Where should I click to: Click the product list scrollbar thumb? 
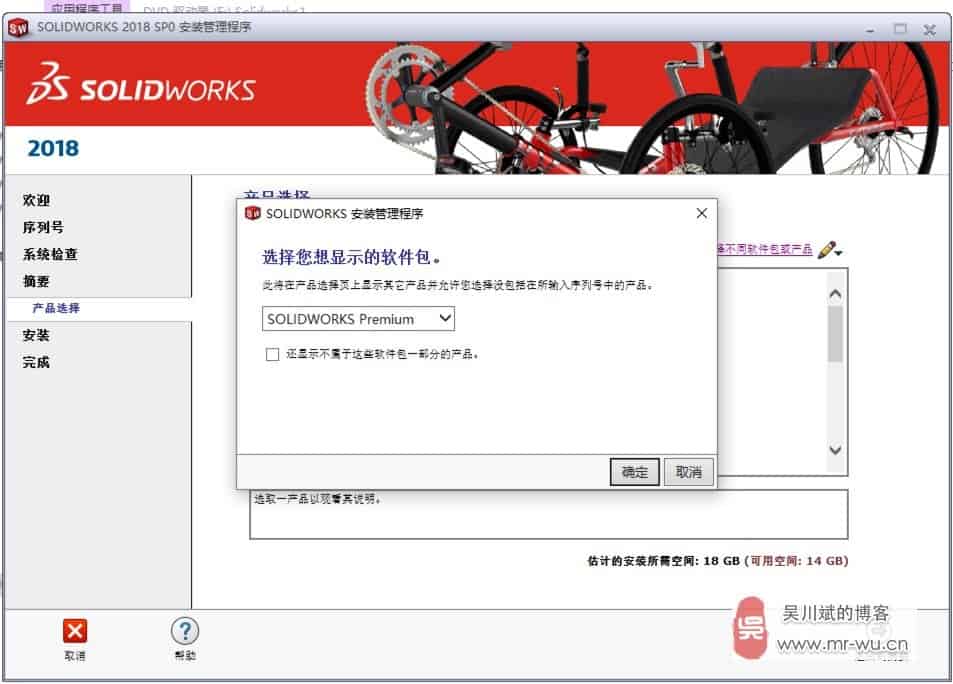[835, 334]
